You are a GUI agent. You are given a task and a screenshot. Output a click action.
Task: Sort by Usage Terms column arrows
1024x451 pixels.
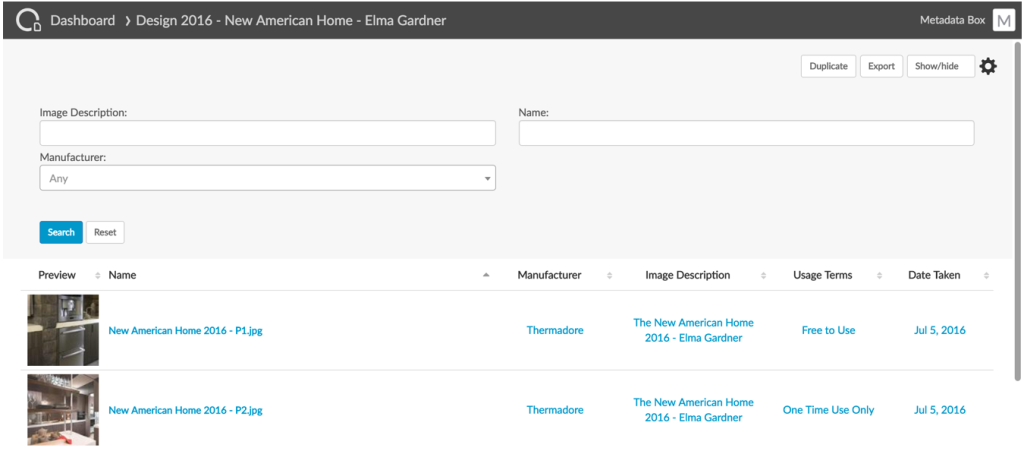point(881,276)
